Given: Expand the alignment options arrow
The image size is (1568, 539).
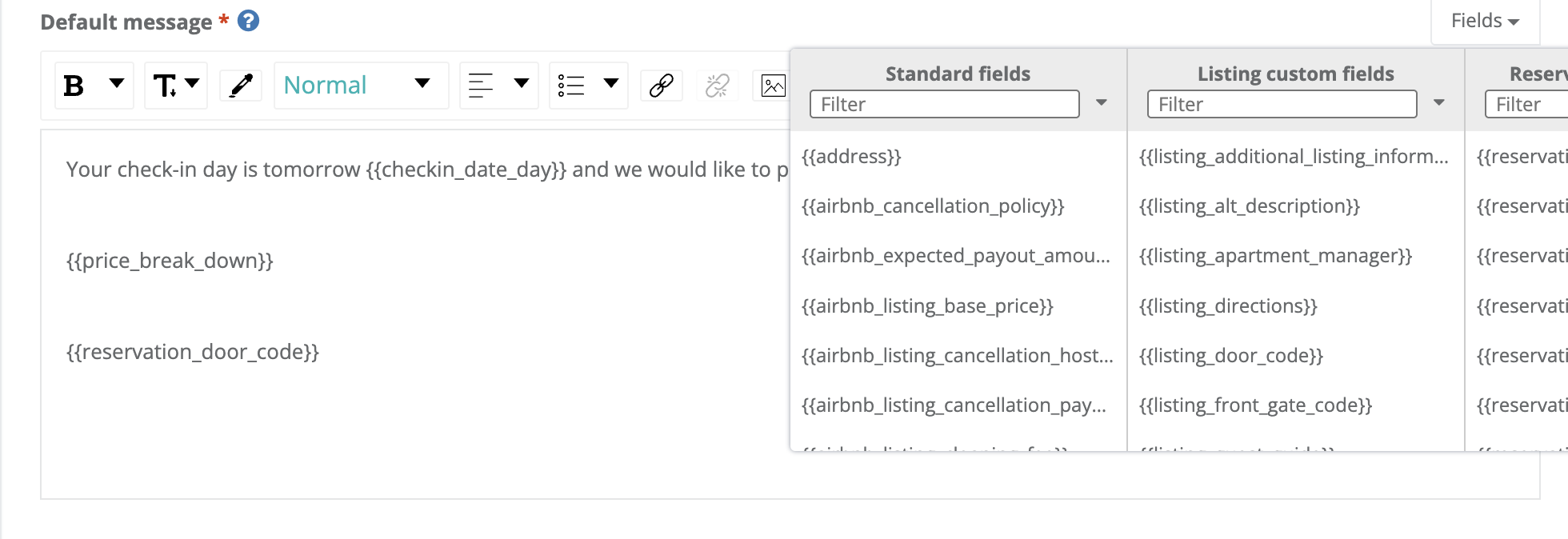Looking at the screenshot, I should coord(522,83).
